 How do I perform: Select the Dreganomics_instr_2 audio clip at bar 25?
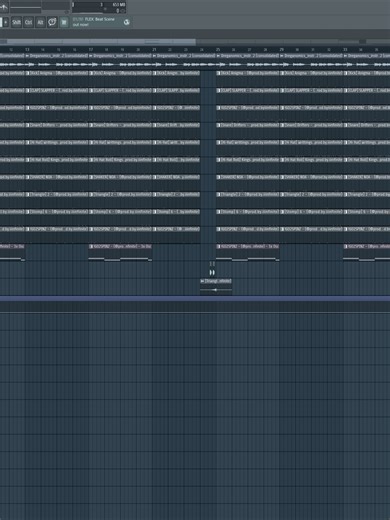pos(248,61)
